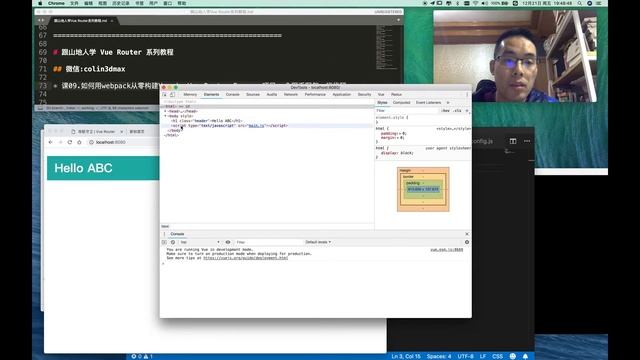The image size is (640, 360).
Task: Select the inspect element picker icon in DevTools
Action: tap(165, 94)
